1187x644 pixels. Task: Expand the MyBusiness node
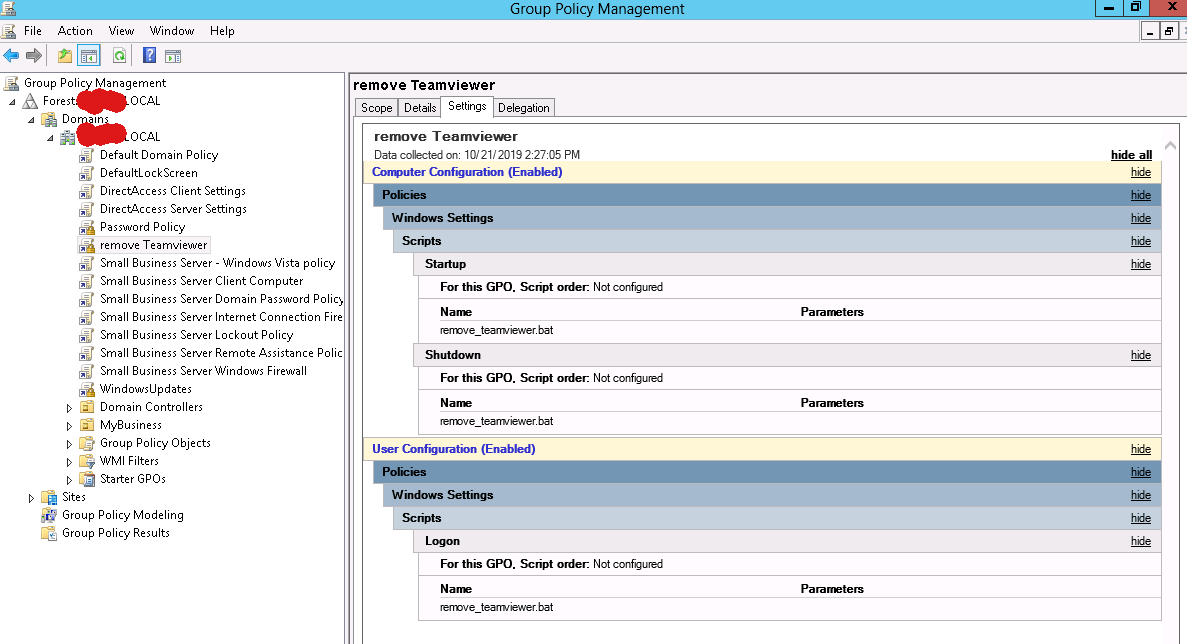[69, 426]
